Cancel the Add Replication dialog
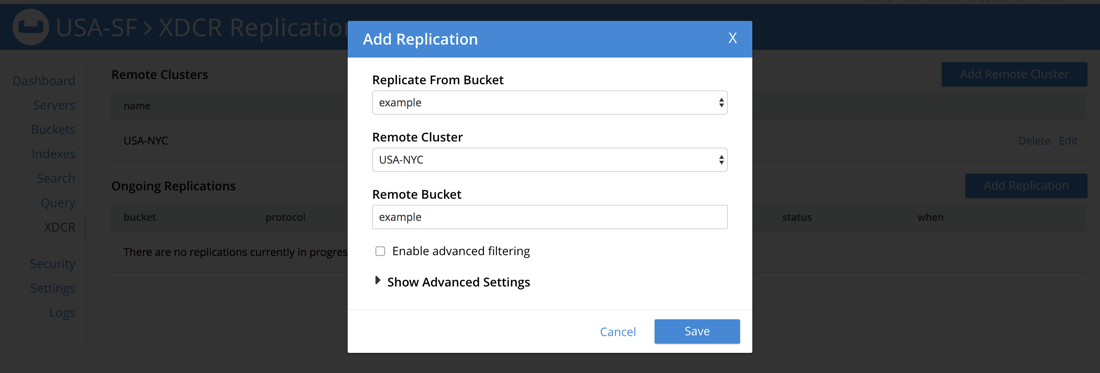 [x=617, y=332]
